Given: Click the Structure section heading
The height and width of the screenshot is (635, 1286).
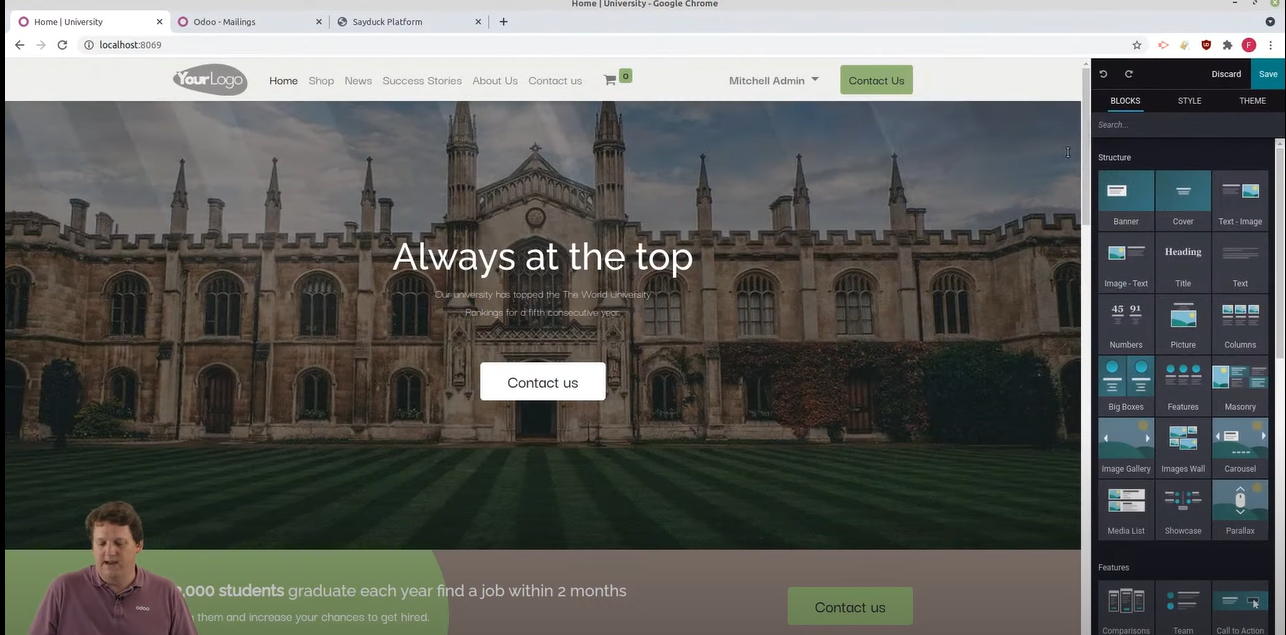Looking at the screenshot, I should point(1114,157).
